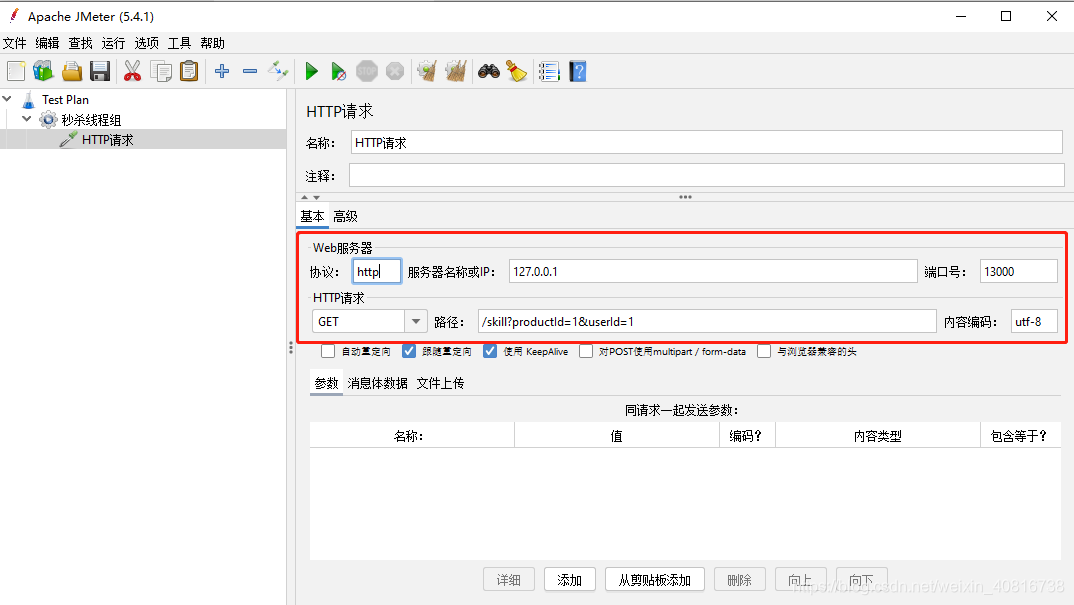
Task: Select the 文件上传 tab
Action: 440,383
